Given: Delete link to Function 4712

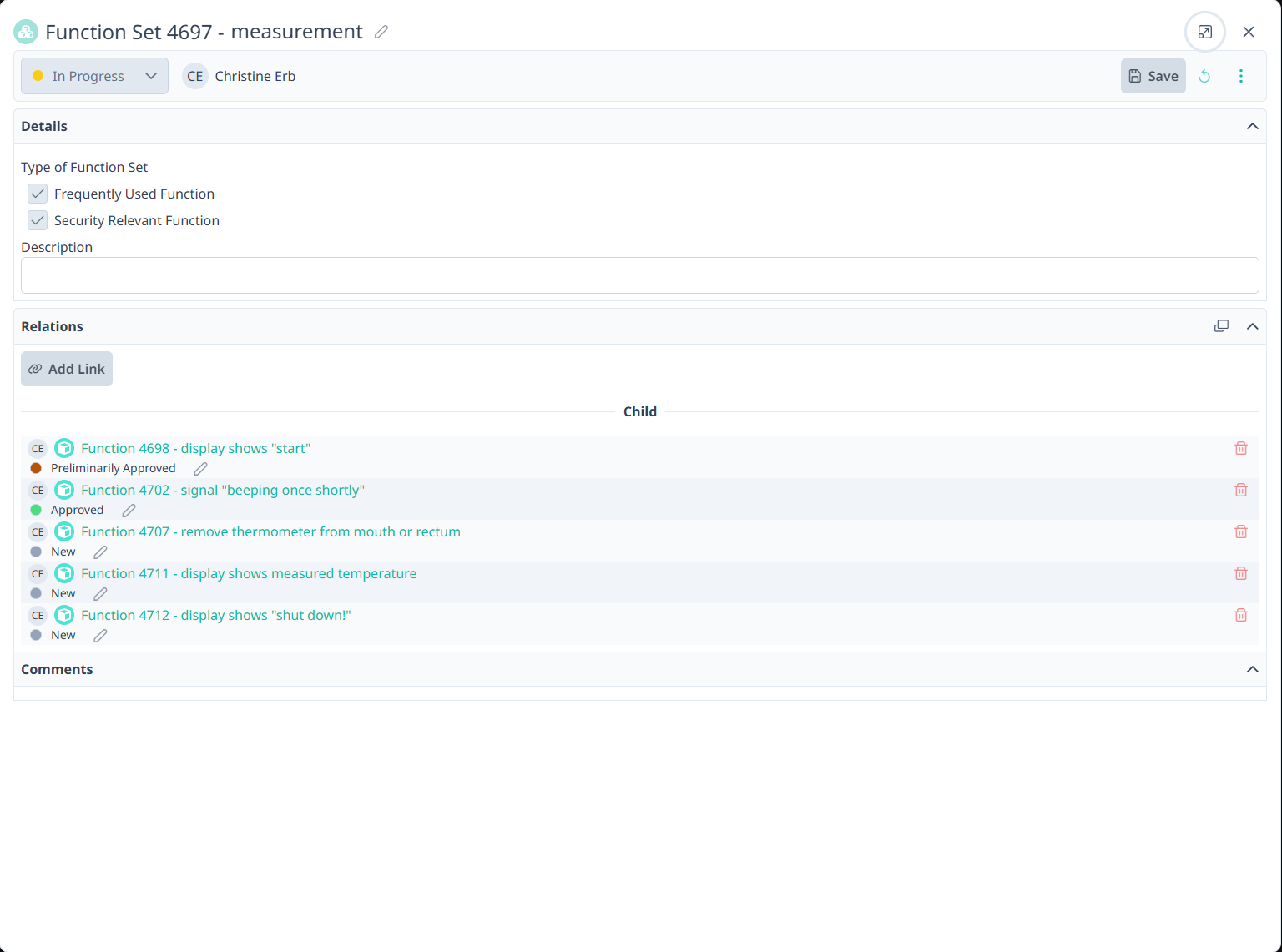Looking at the screenshot, I should [1241, 615].
